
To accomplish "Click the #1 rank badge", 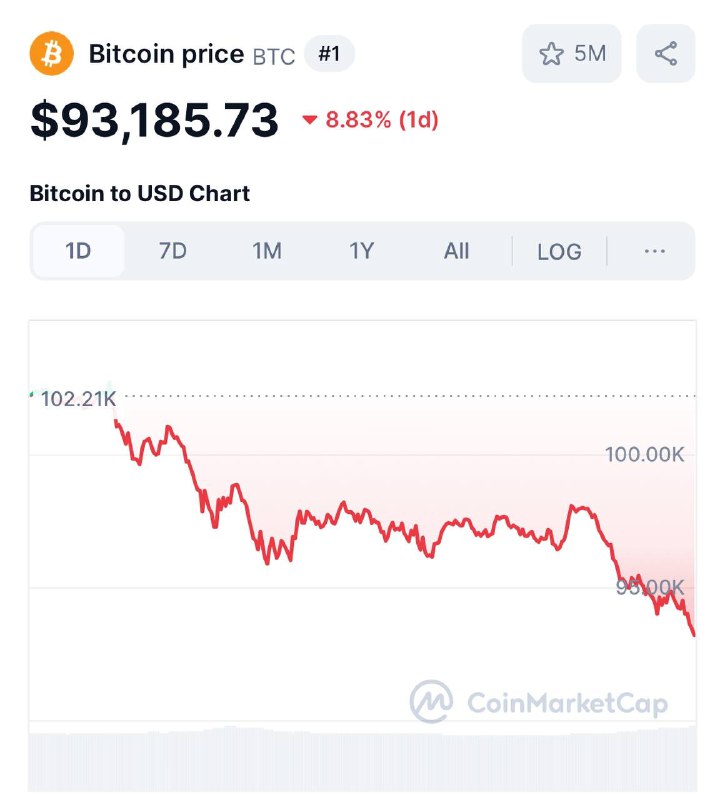I will tap(329, 54).
